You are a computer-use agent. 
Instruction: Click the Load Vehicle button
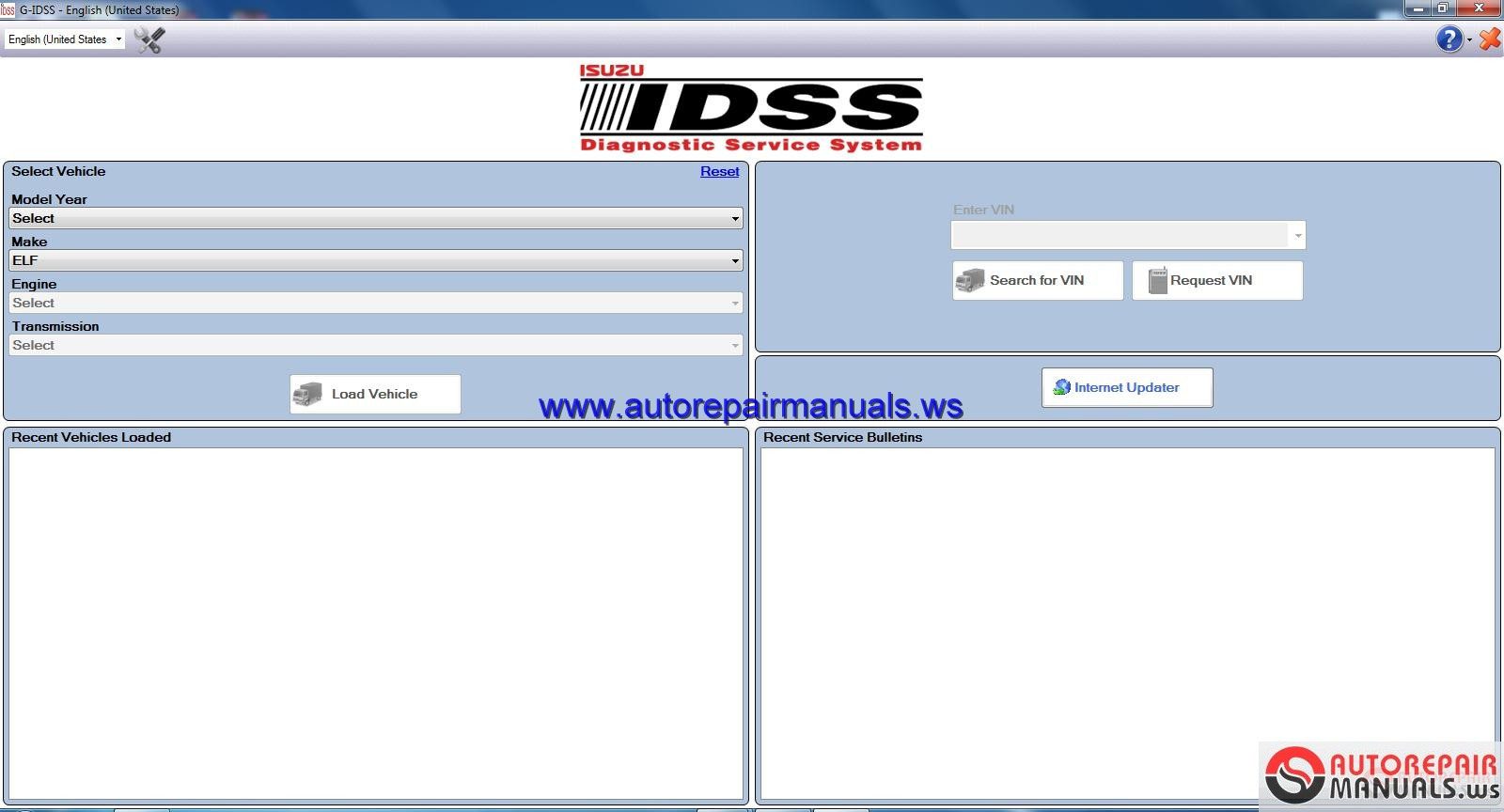pyautogui.click(x=375, y=394)
